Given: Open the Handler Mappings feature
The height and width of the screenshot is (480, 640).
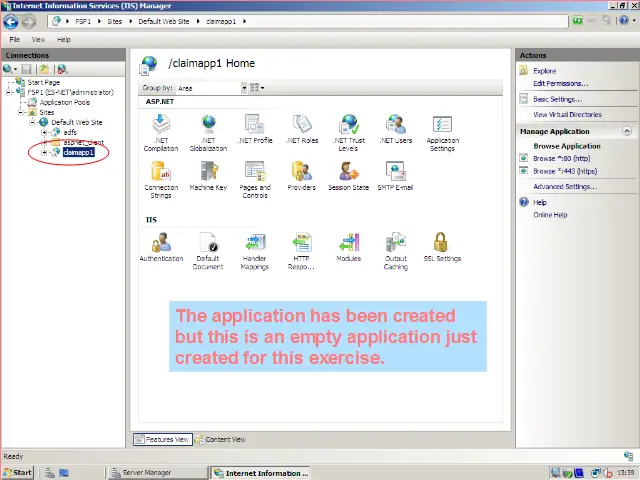Looking at the screenshot, I should pyautogui.click(x=255, y=243).
